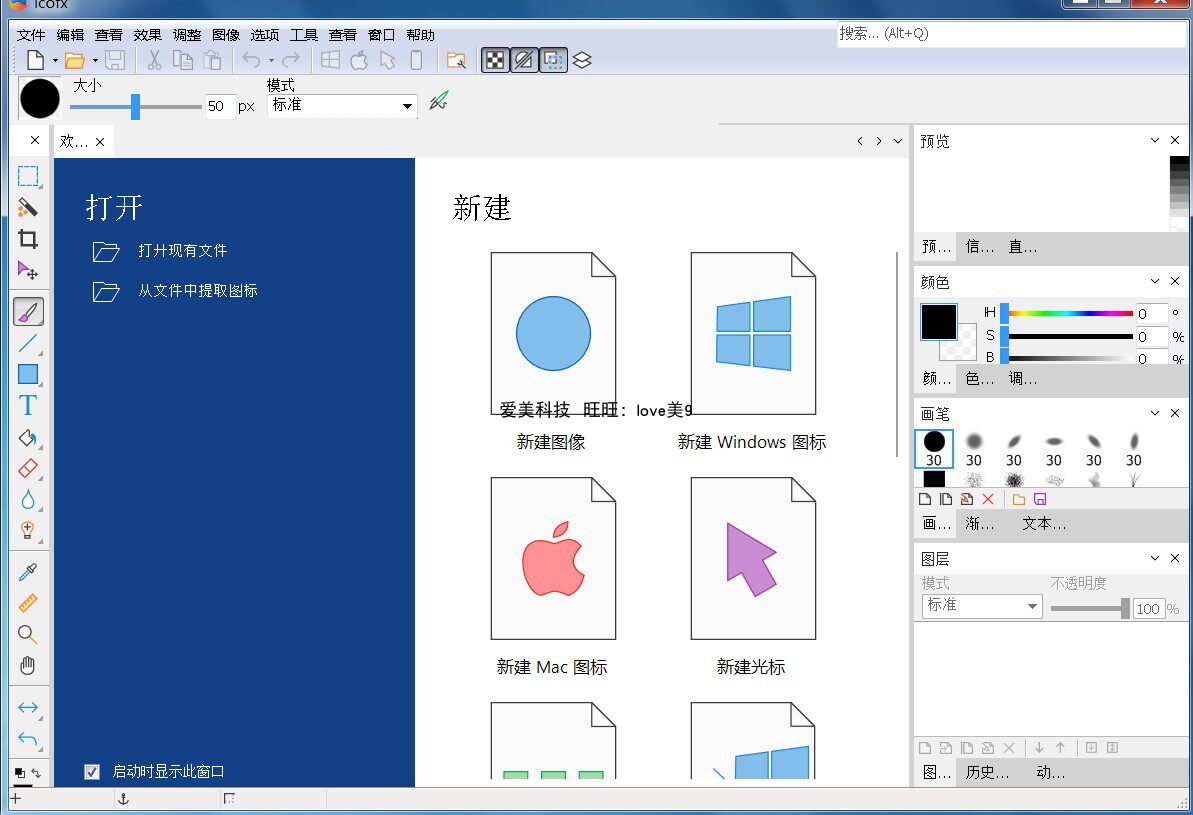
Task: Collapse the 图层 panel chevron
Action: point(1155,558)
